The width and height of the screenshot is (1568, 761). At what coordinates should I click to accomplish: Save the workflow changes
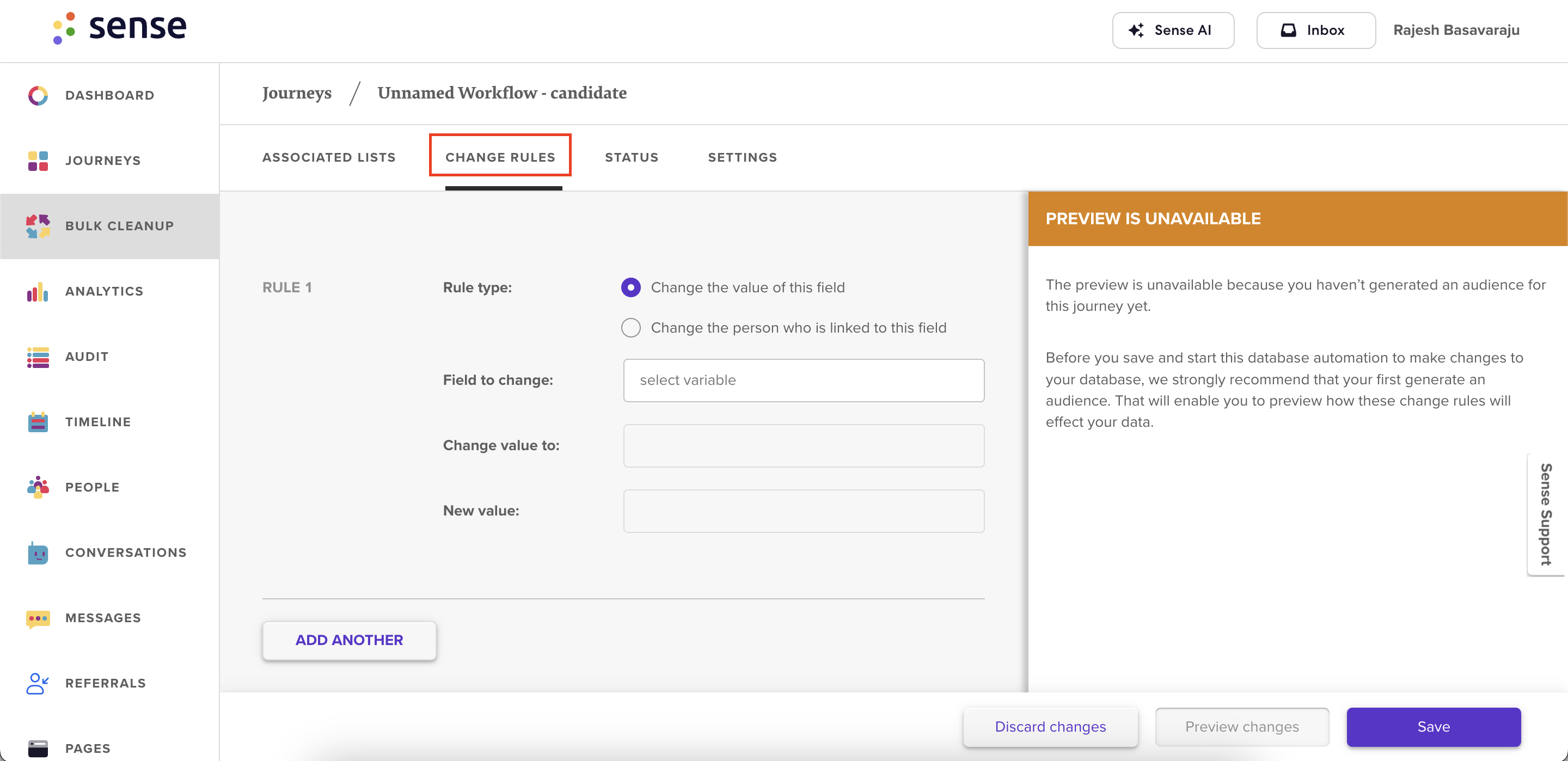point(1434,727)
